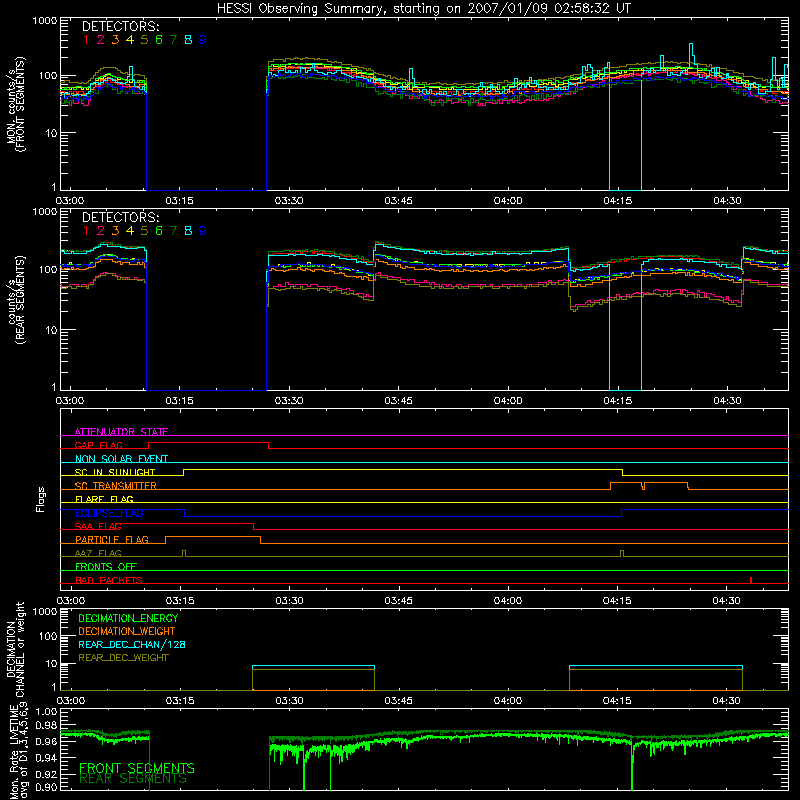Click 04:00 tick label under rear segments plot
Screen dimensions: 800x800
[508, 401]
